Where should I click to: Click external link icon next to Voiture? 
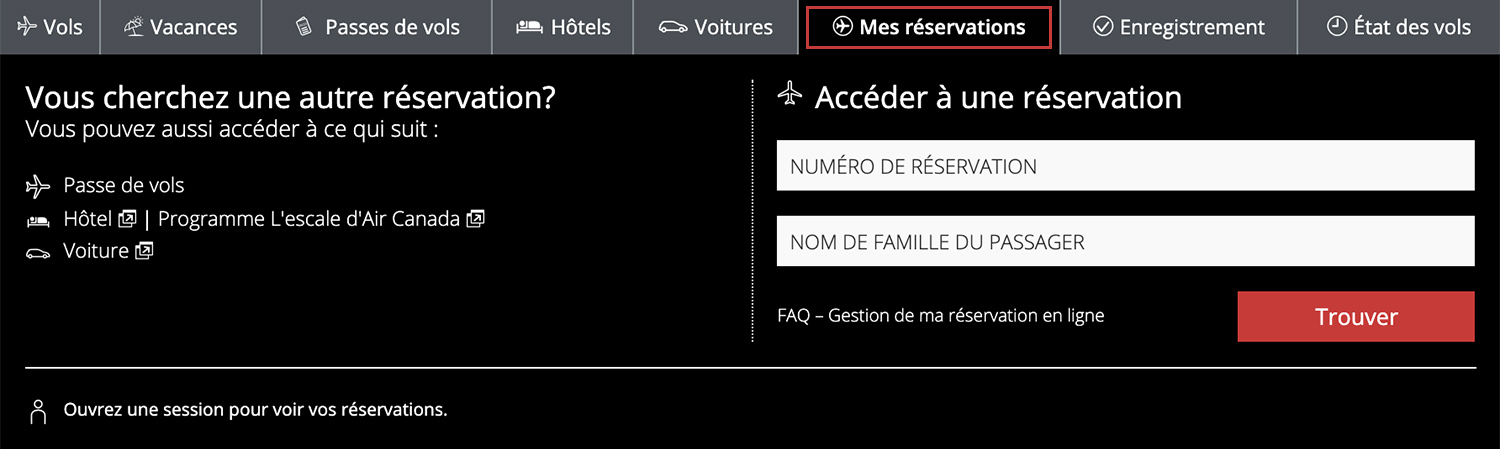tap(144, 251)
